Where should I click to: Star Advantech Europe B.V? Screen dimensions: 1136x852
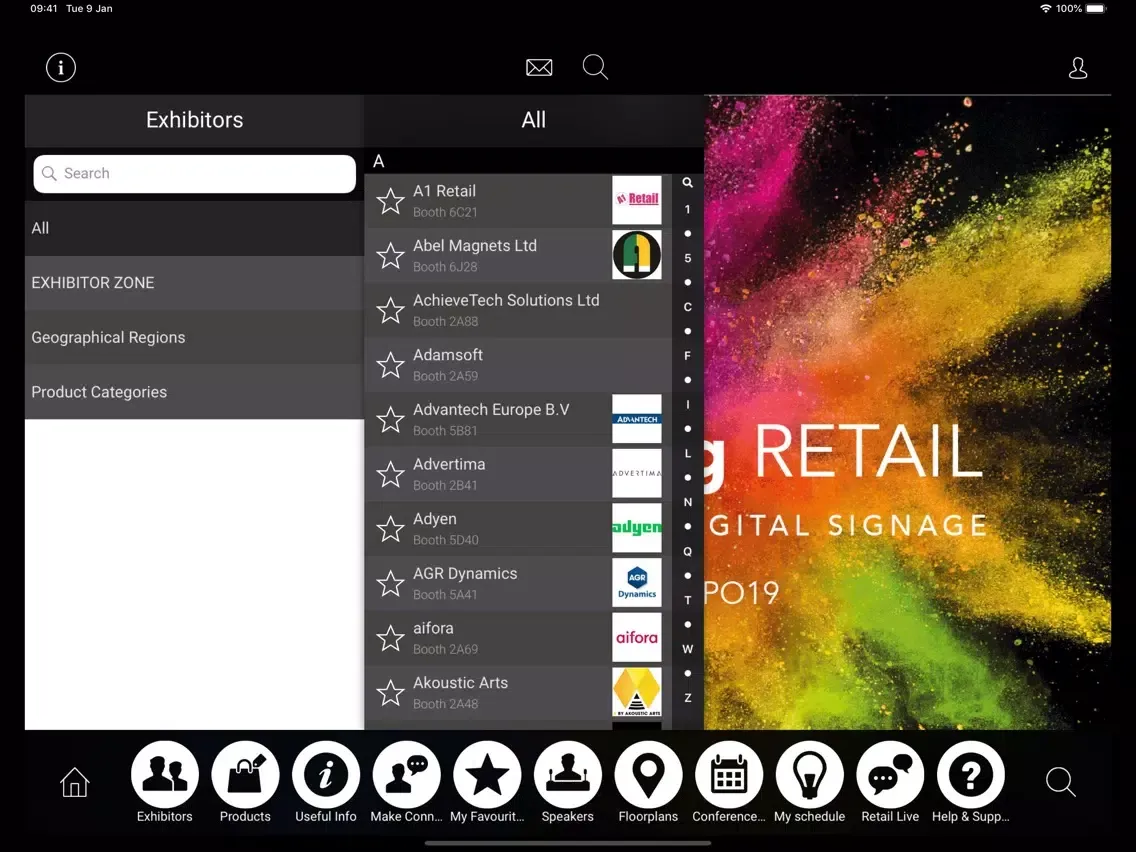(x=390, y=419)
